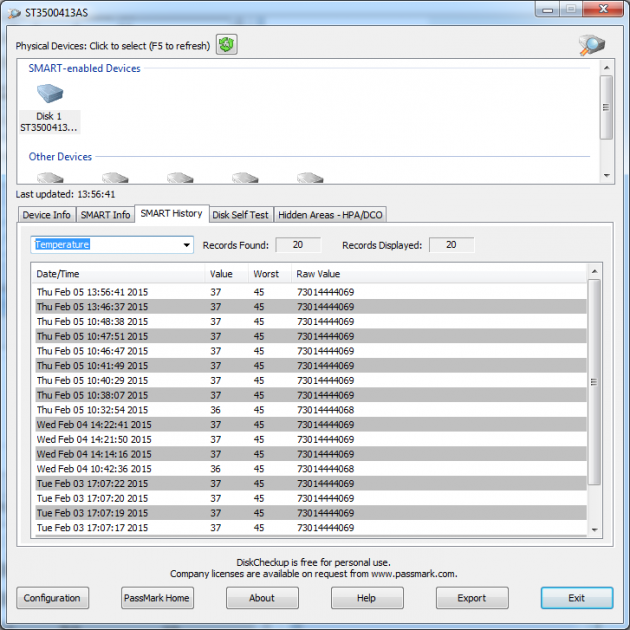Click the Export button

coord(472,598)
